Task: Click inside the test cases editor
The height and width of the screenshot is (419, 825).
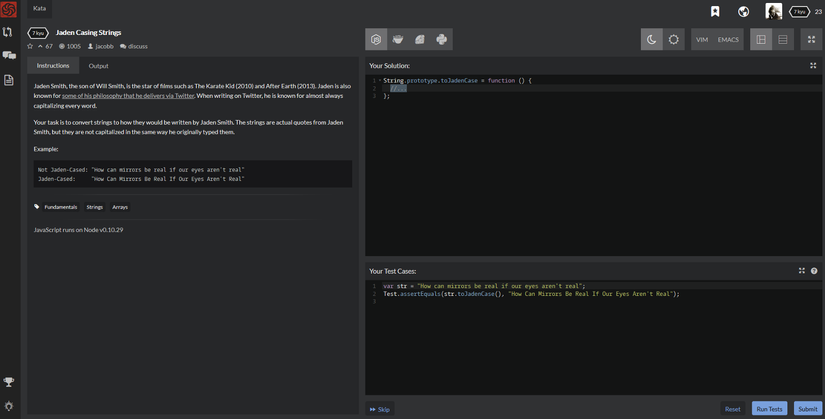Action: pos(590,340)
